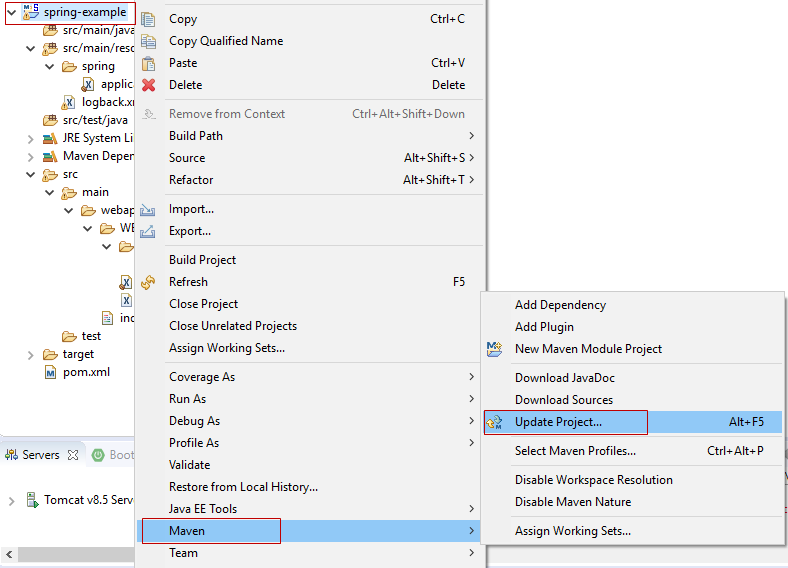Image resolution: width=788 pixels, height=568 pixels.
Task: Click the left arrow of horizontal scrollbar
Action: (x=9, y=555)
